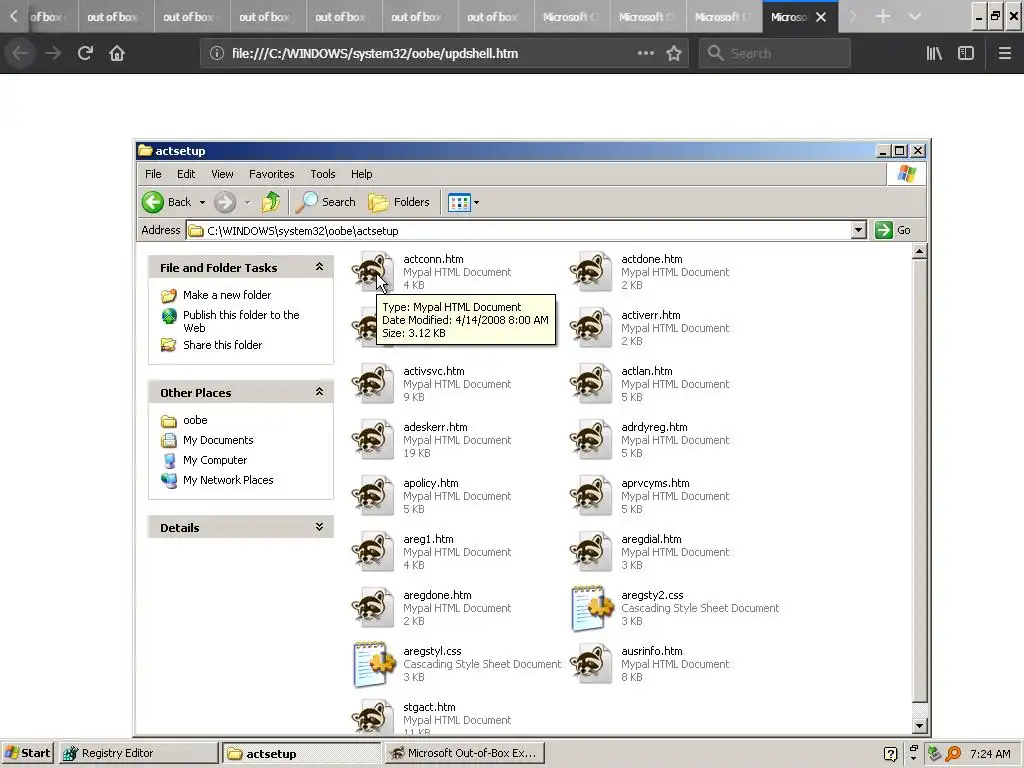The height and width of the screenshot is (768, 1024).
Task: Select the aprvcyms.htm file icon
Action: tap(591, 496)
